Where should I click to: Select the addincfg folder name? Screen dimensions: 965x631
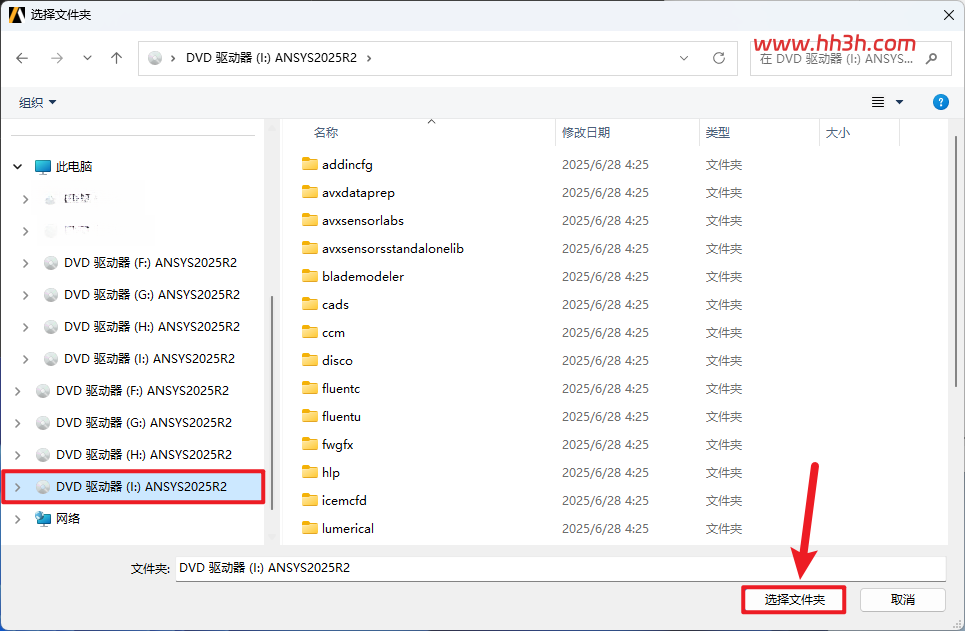[x=347, y=164]
